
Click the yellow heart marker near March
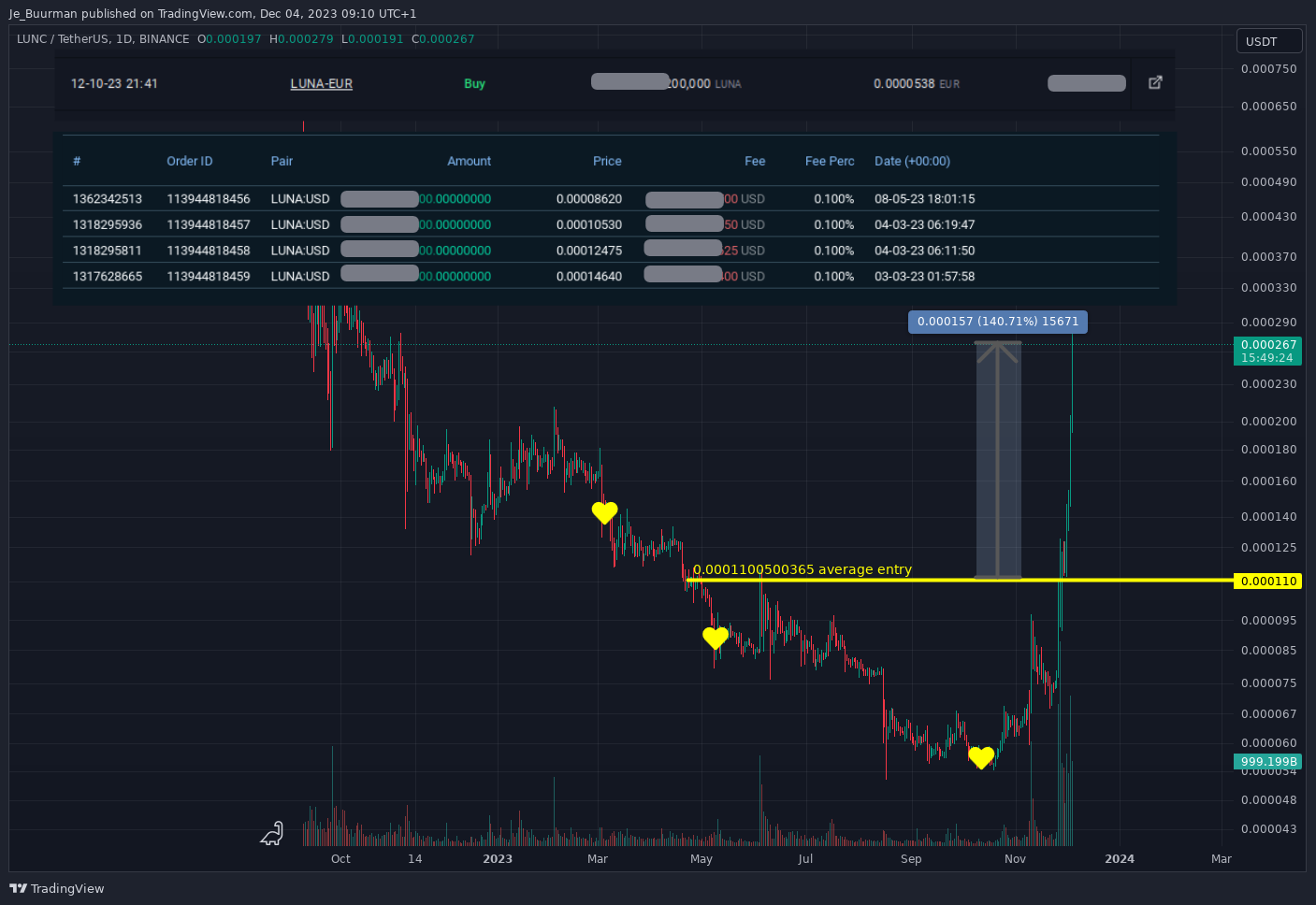(605, 512)
